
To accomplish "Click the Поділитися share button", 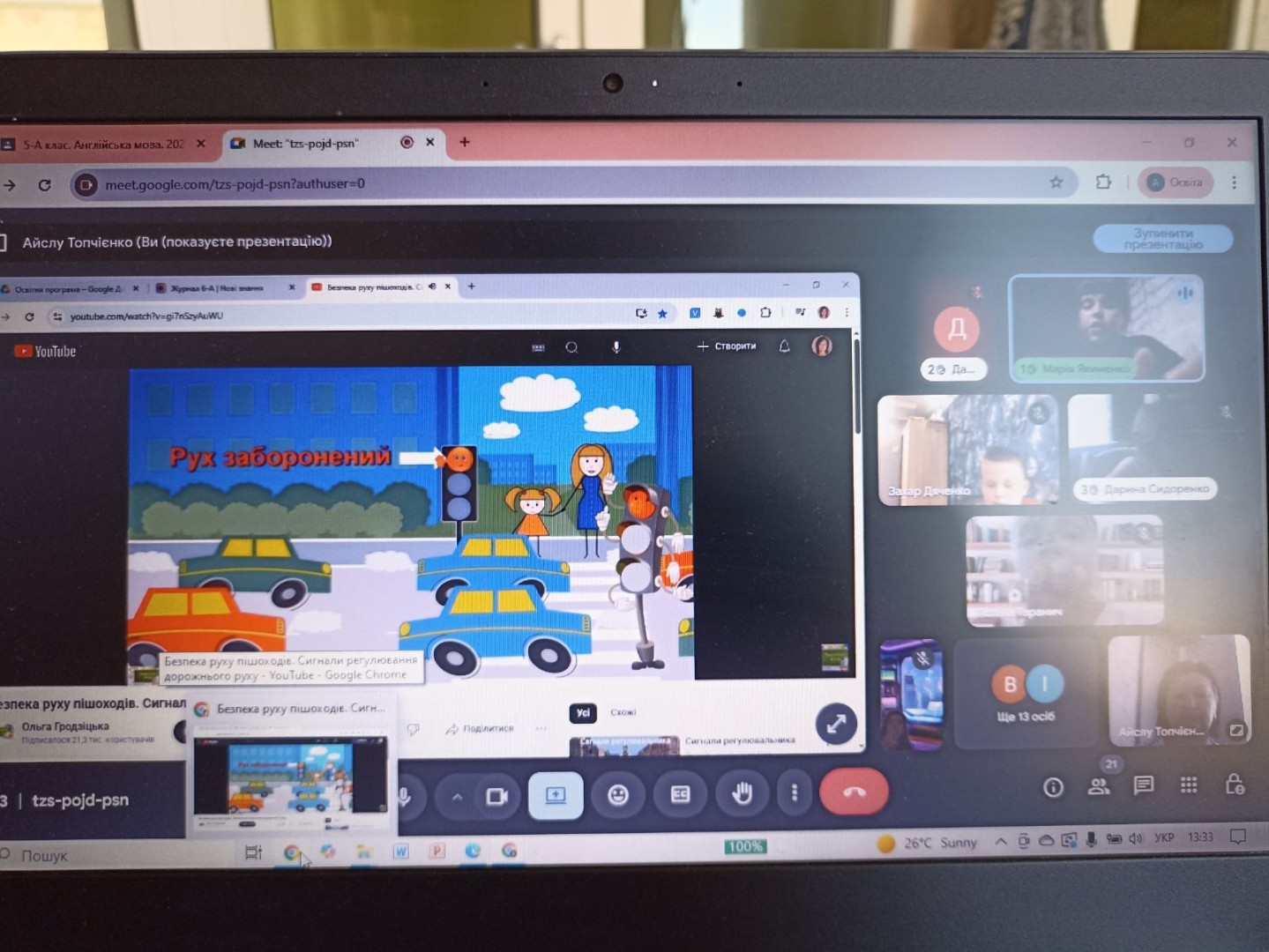I will (481, 728).
